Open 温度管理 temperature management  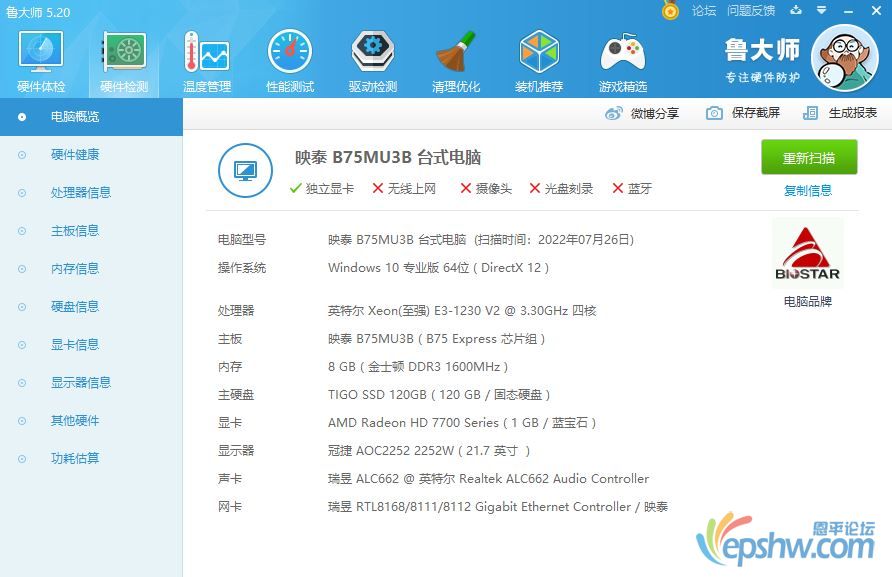pos(207,61)
